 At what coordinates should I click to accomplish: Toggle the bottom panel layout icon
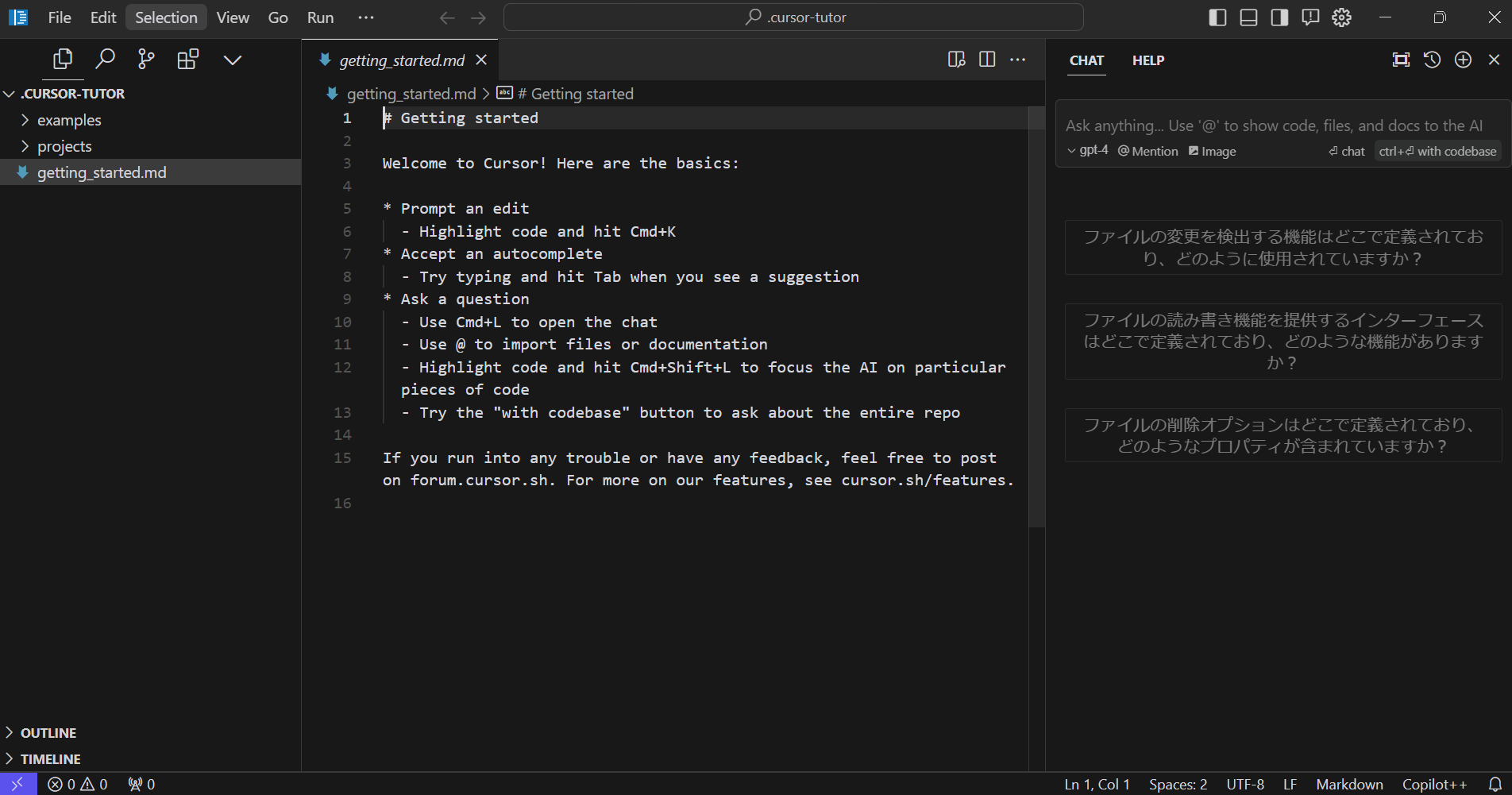click(x=1248, y=17)
